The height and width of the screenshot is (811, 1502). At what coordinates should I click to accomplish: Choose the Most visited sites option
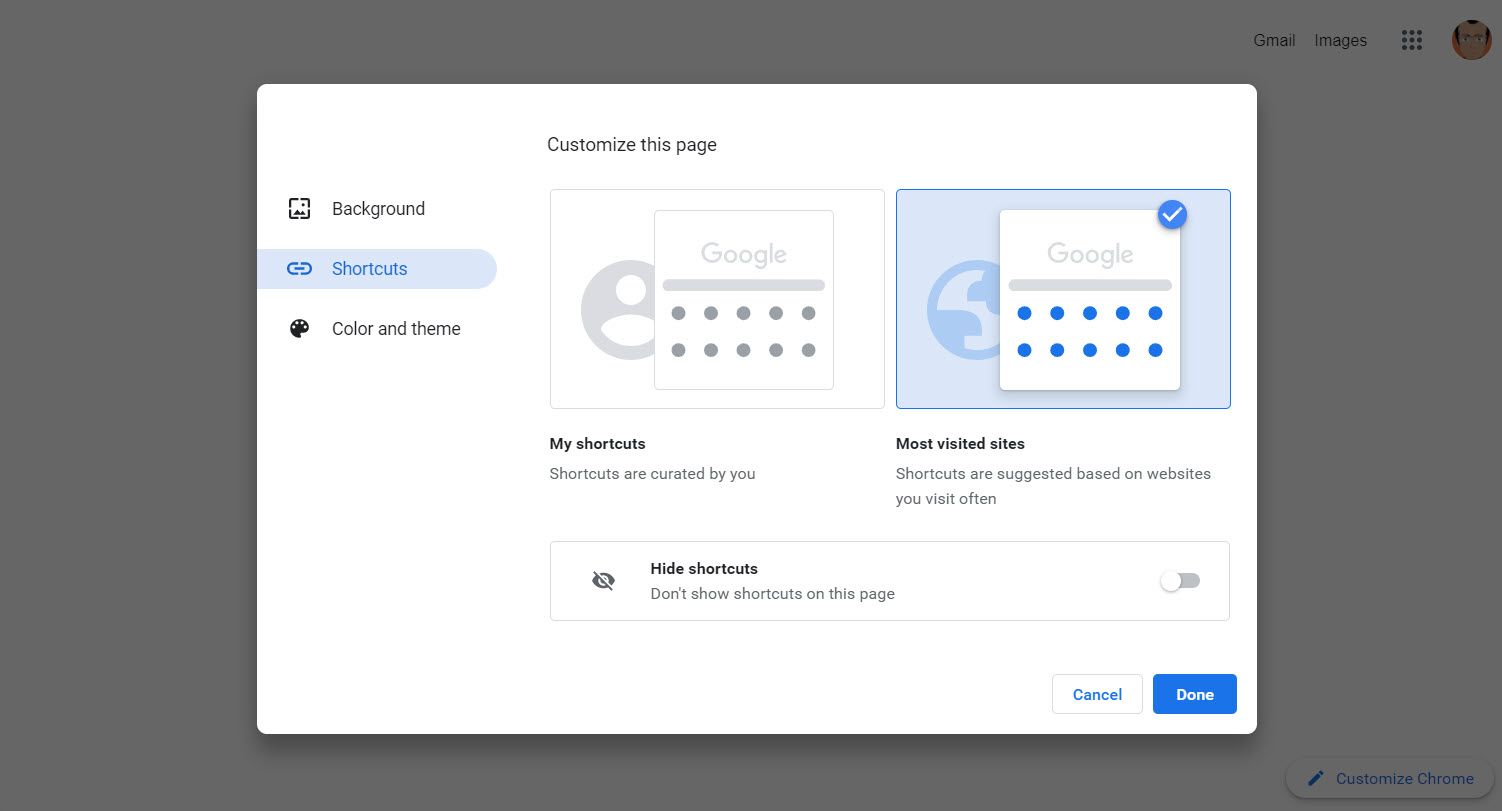point(1063,298)
